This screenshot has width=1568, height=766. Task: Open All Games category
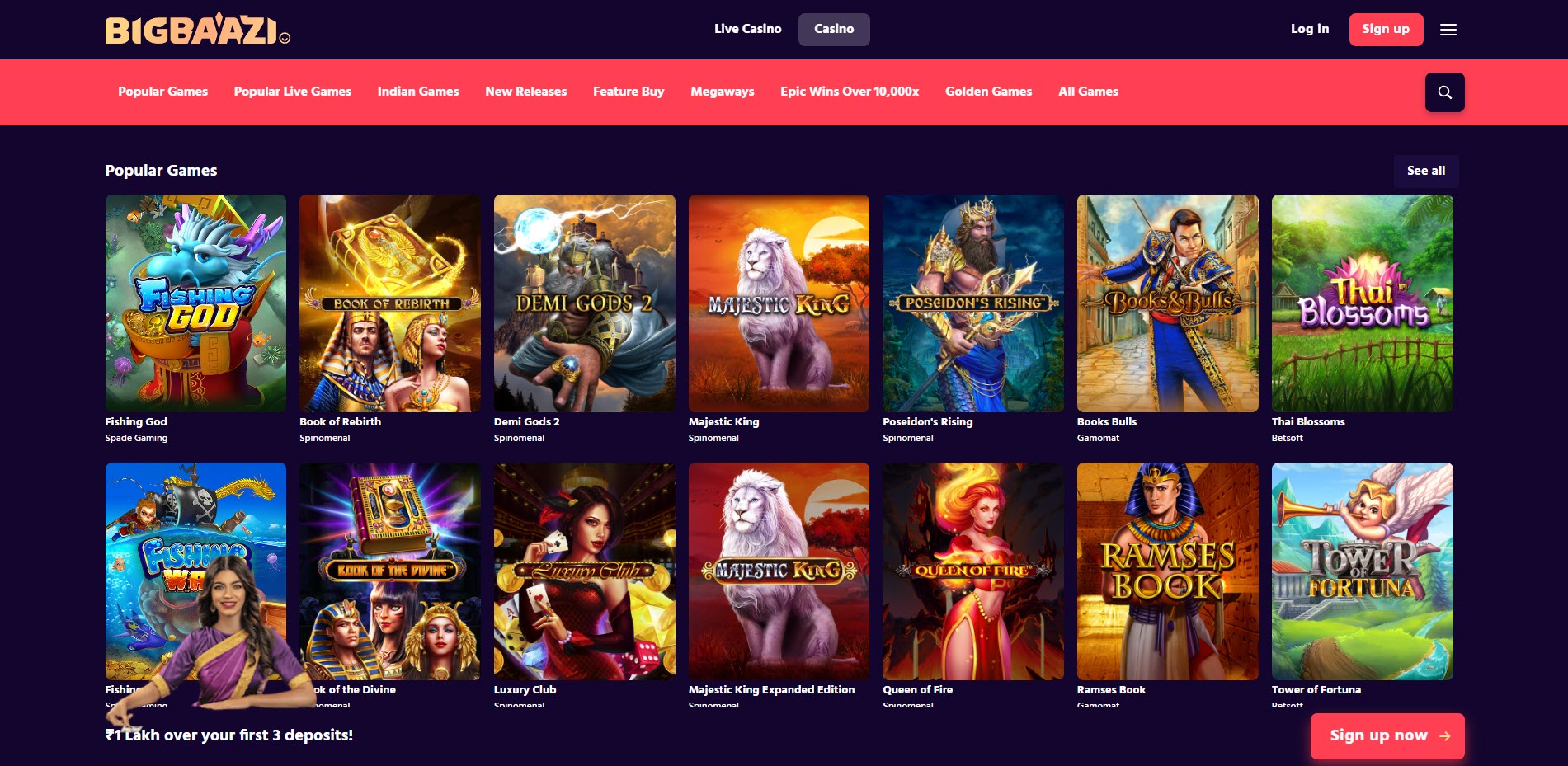1088,92
